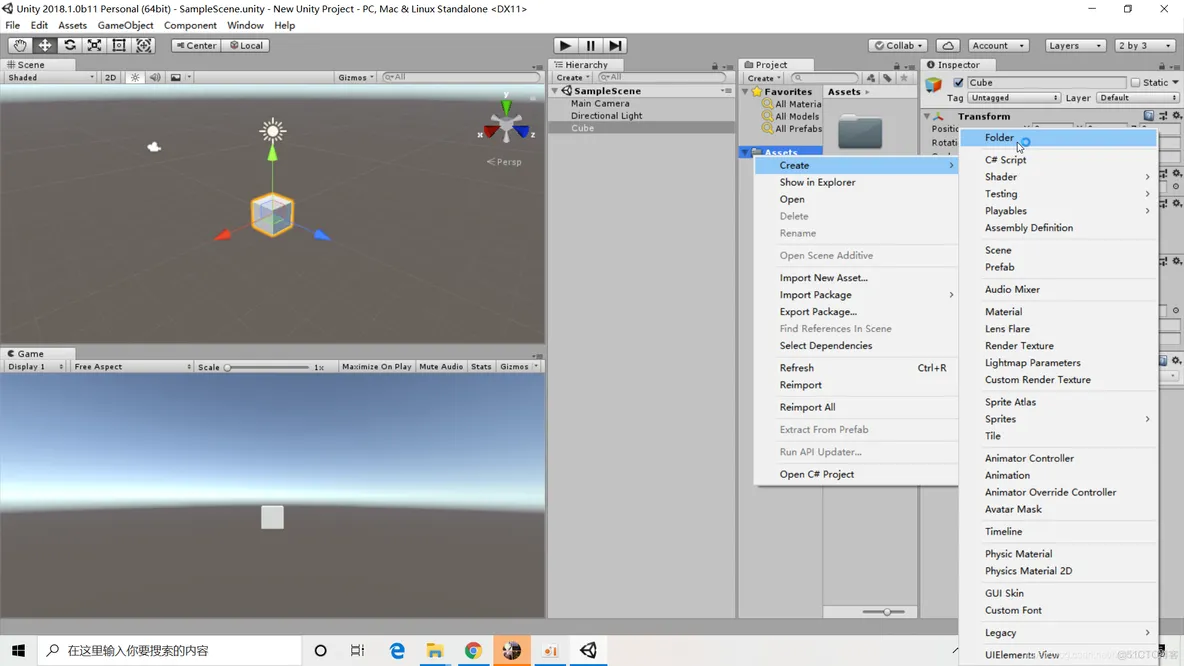The image size is (1184, 666).
Task: Select the Hand tool in the toolbar
Action: point(19,45)
